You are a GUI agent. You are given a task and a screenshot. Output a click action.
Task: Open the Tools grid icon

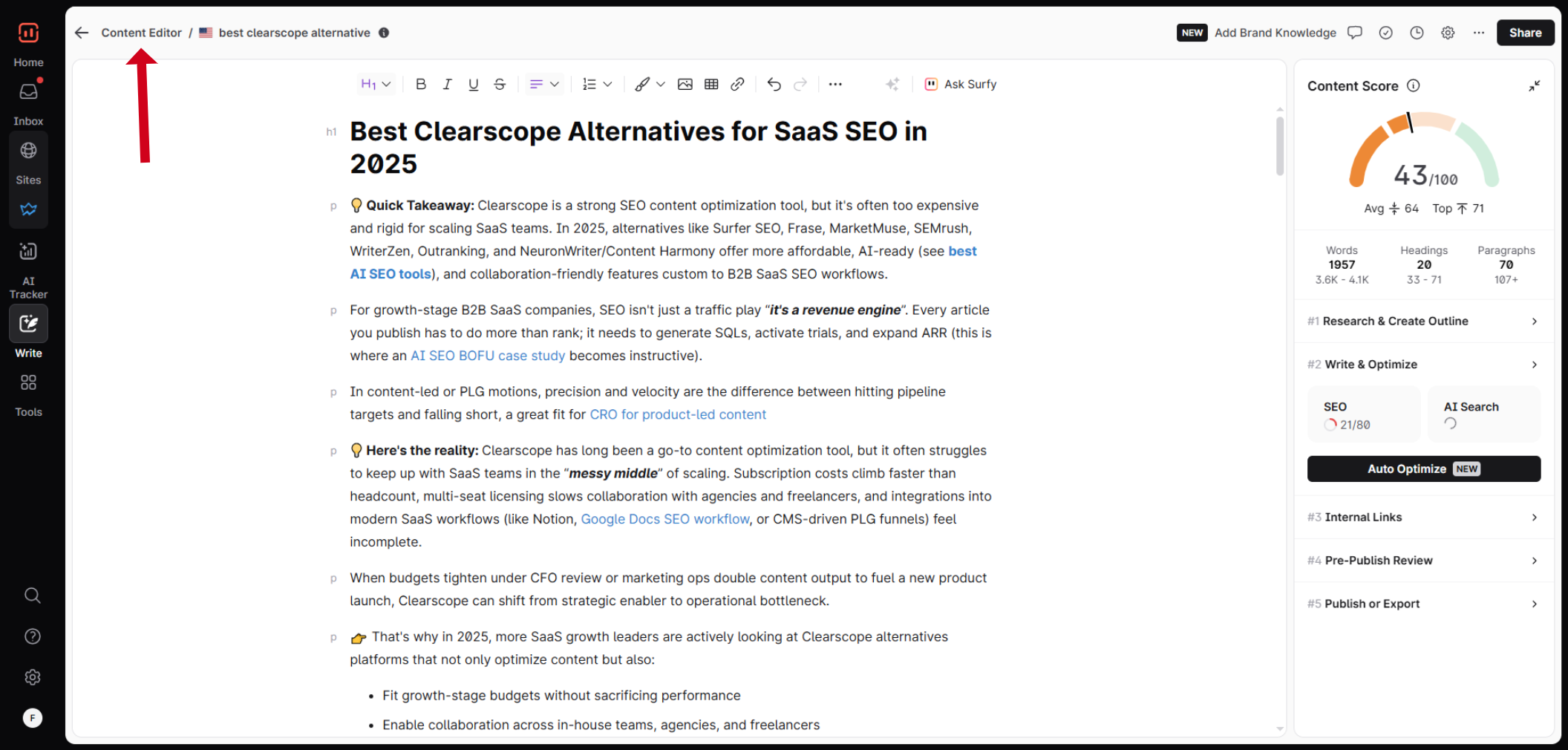28,382
